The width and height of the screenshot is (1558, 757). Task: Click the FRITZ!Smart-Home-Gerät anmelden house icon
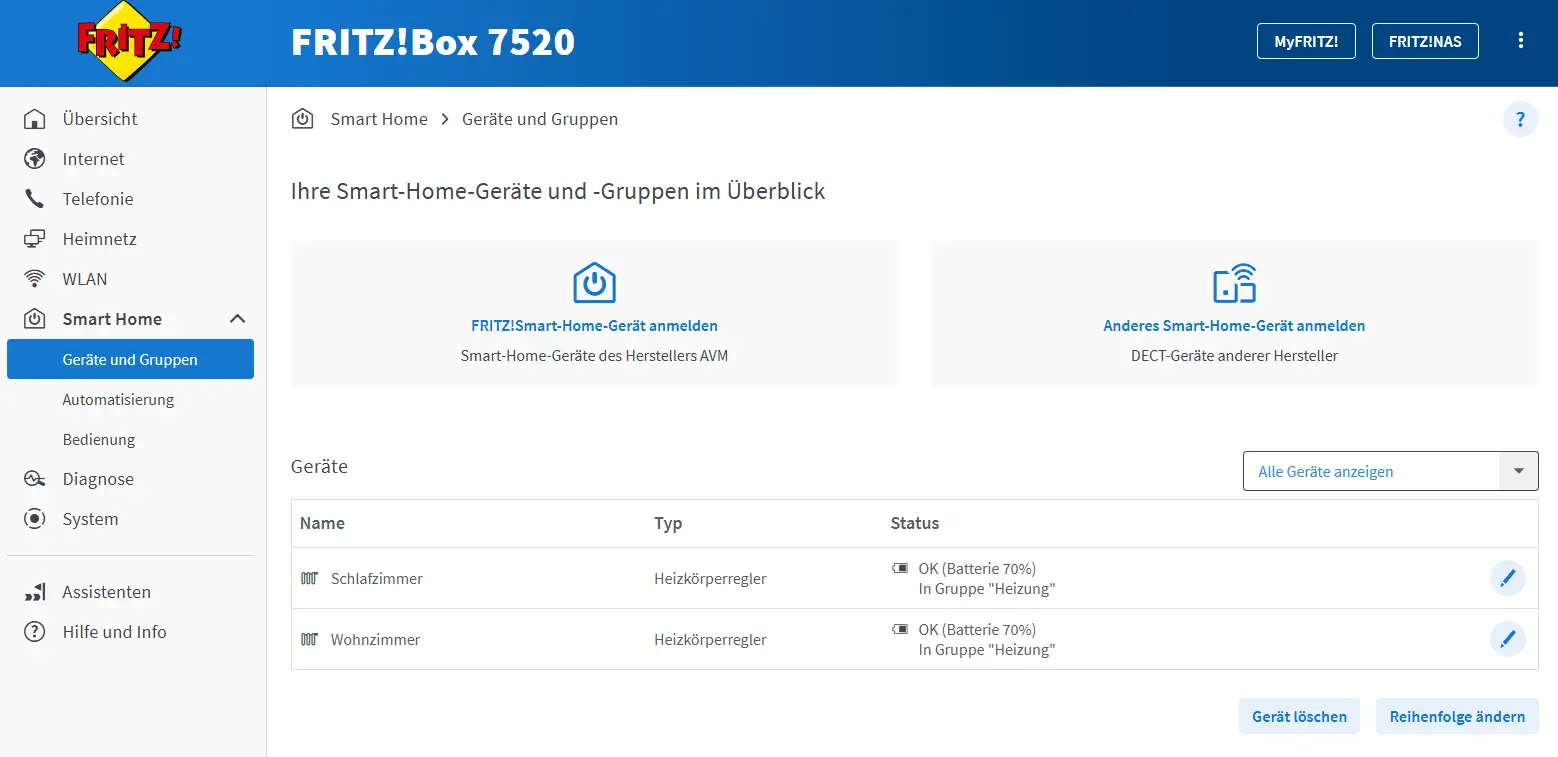coord(594,283)
